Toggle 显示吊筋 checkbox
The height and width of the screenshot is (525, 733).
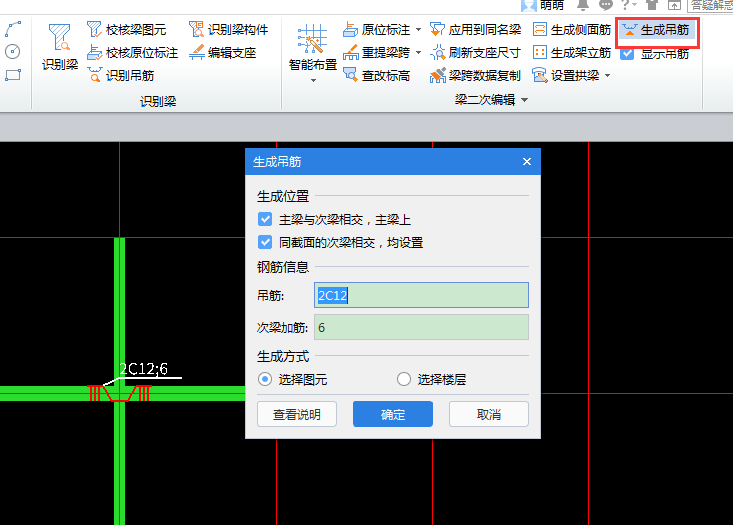627,53
